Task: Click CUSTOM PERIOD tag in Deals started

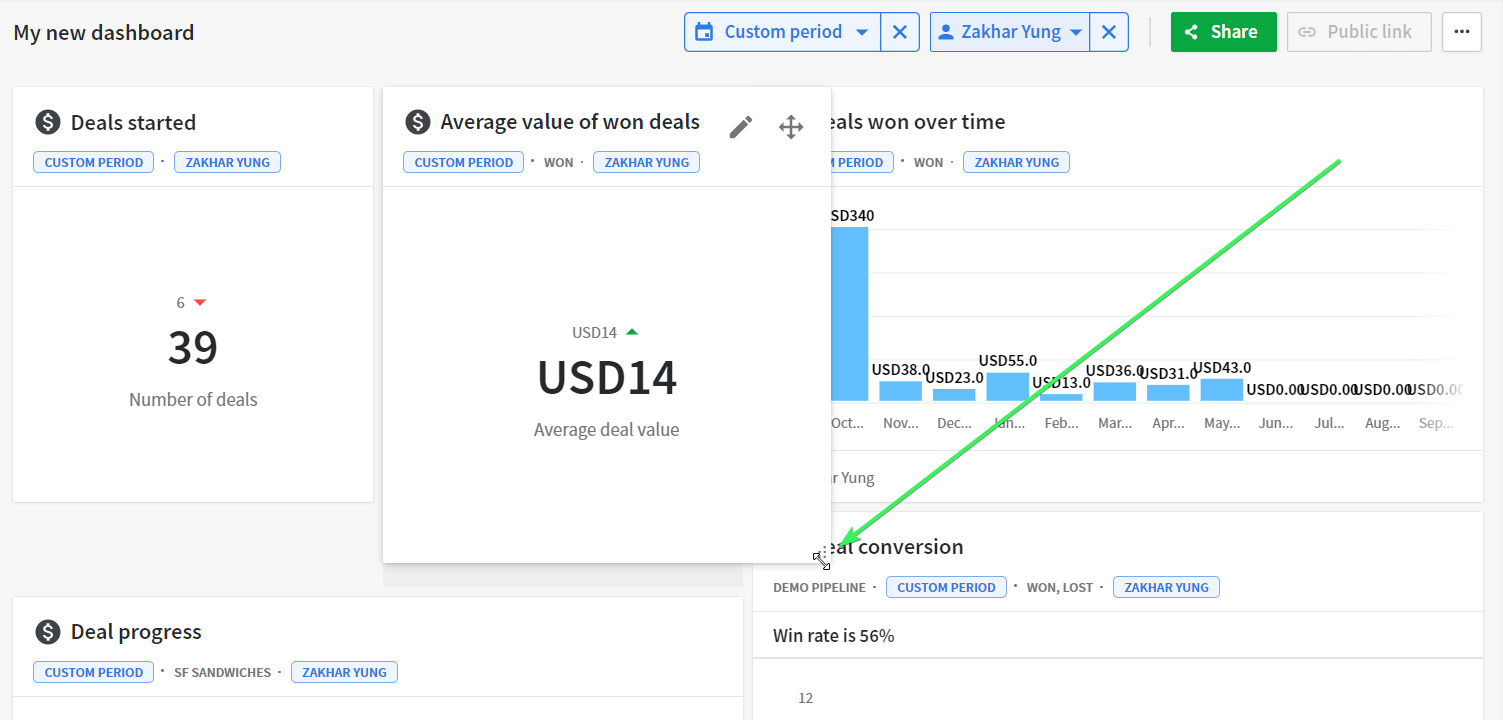Action: (x=94, y=162)
